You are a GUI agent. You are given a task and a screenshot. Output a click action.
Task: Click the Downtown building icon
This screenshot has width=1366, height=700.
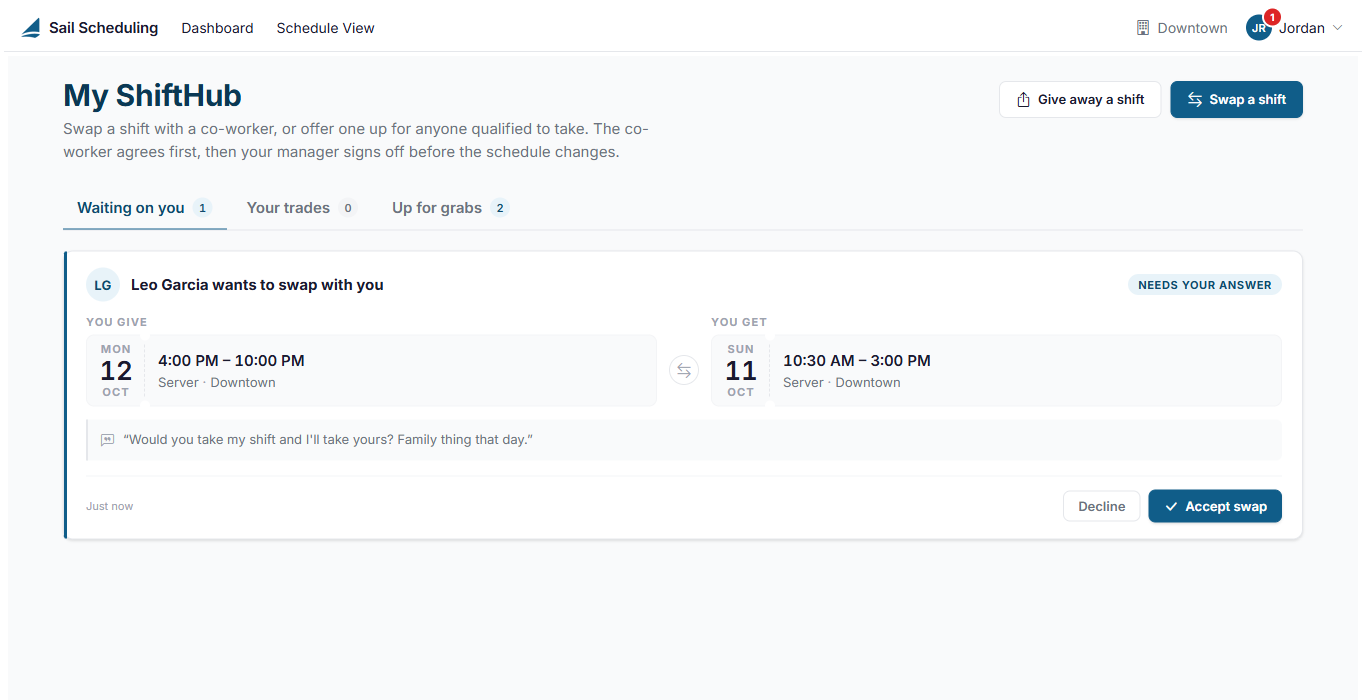(1143, 28)
